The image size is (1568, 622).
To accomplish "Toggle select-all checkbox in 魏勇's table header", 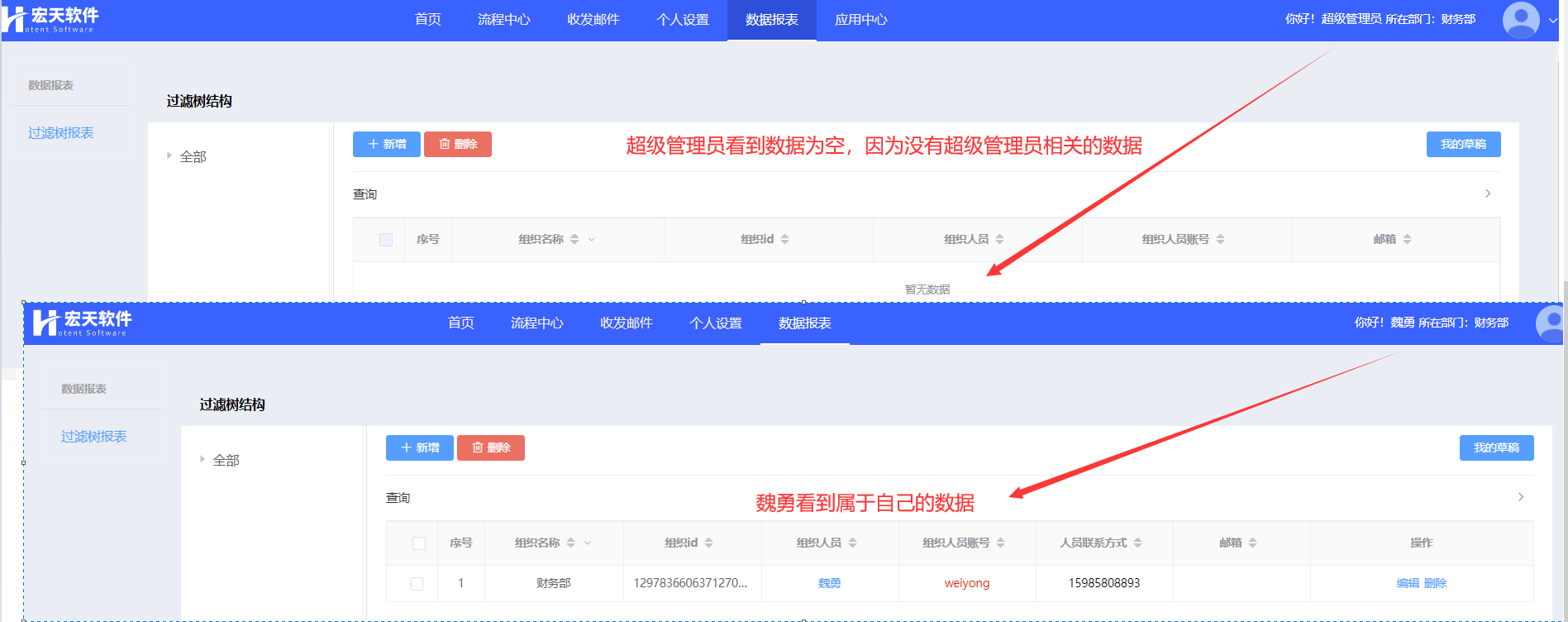I will point(419,543).
